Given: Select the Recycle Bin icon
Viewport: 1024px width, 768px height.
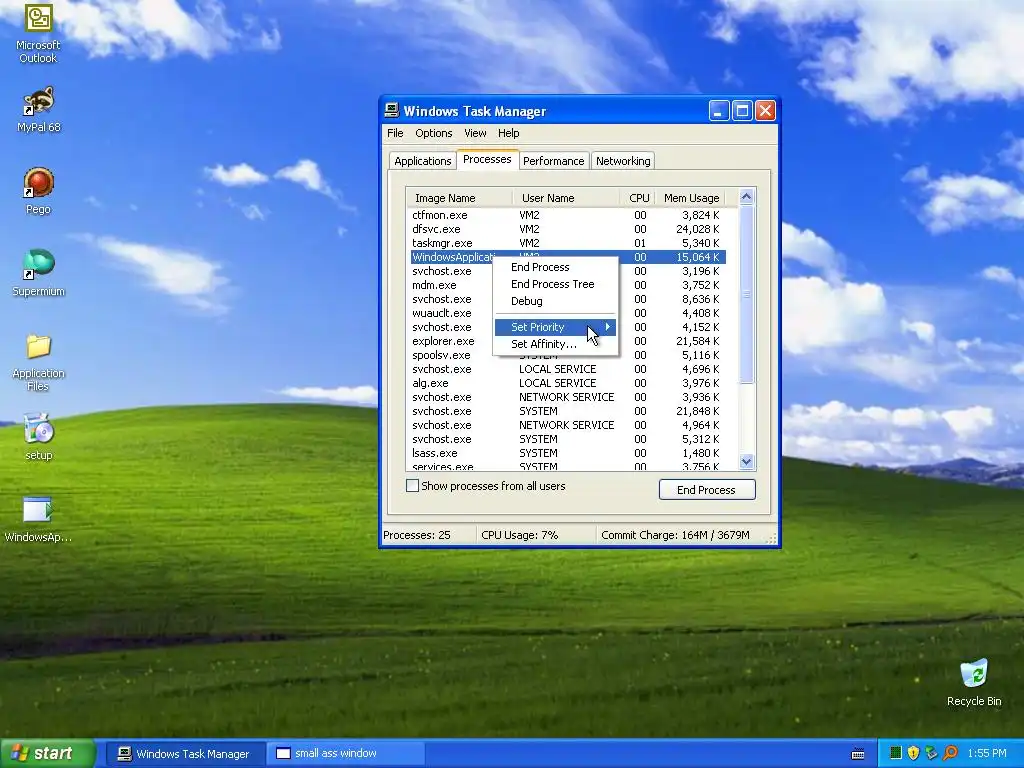Looking at the screenshot, I should (x=974, y=682).
